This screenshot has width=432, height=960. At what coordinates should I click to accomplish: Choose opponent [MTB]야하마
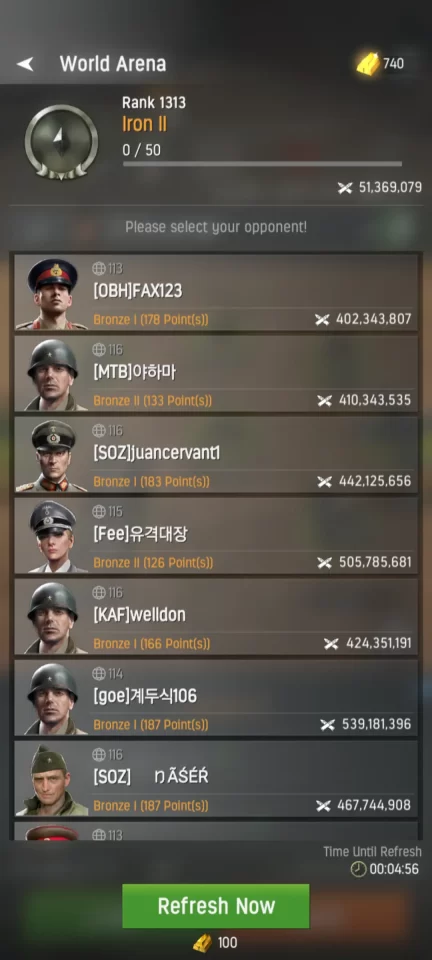[216, 374]
